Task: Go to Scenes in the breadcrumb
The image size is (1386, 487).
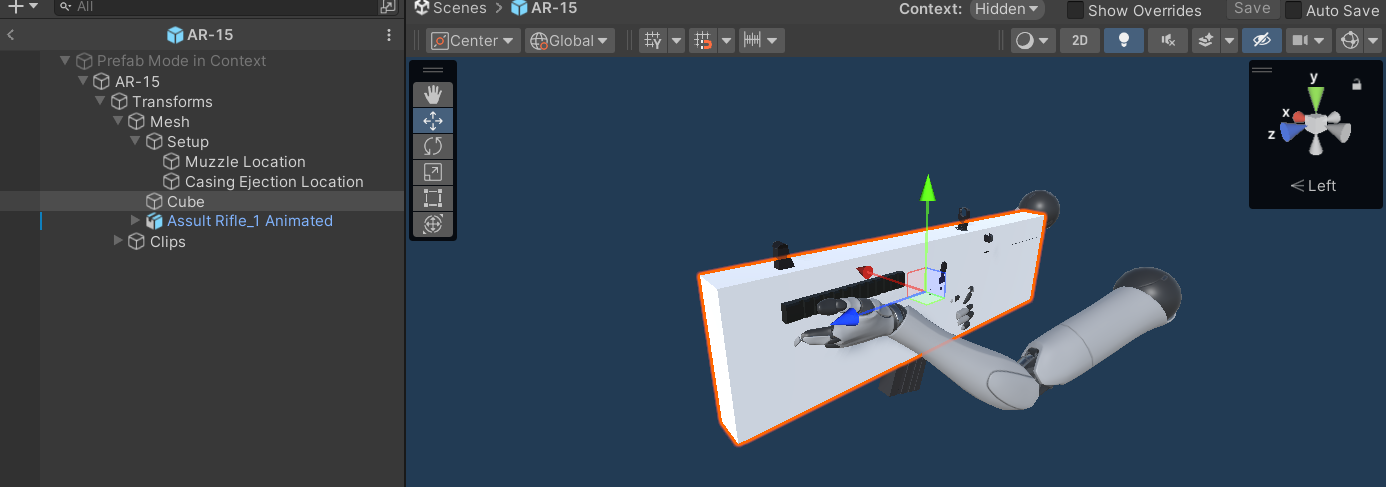Action: [x=459, y=8]
